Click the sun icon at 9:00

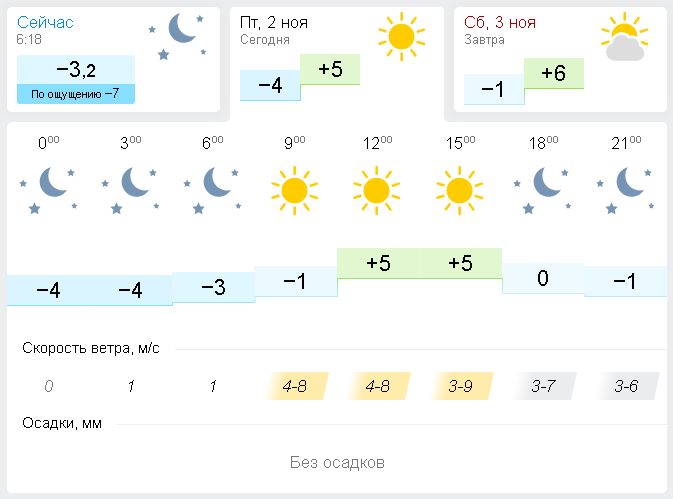(295, 189)
